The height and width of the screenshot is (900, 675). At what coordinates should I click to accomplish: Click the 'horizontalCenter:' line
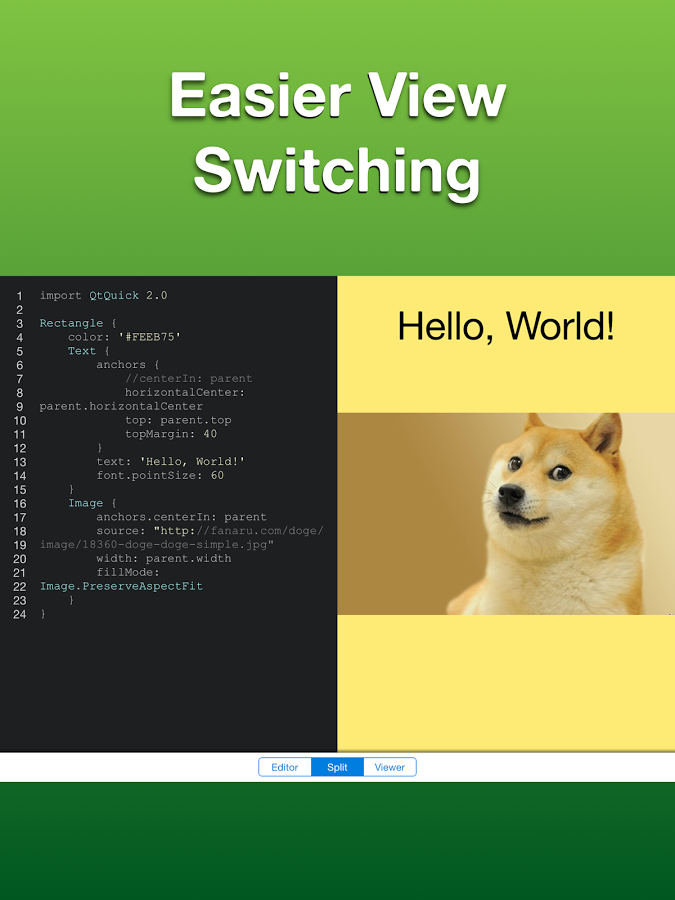[185, 393]
